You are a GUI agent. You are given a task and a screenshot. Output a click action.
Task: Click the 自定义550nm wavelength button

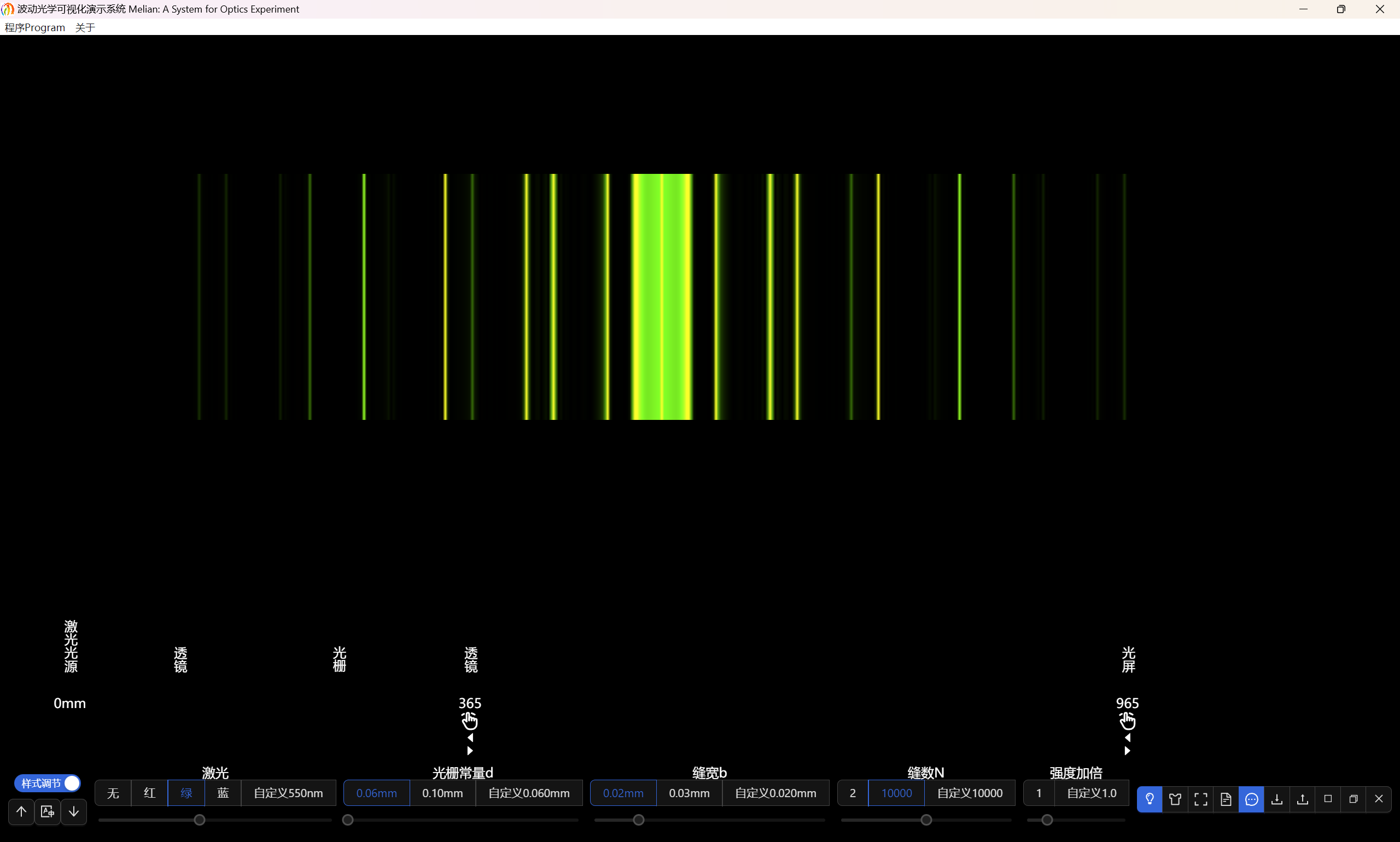tap(288, 793)
